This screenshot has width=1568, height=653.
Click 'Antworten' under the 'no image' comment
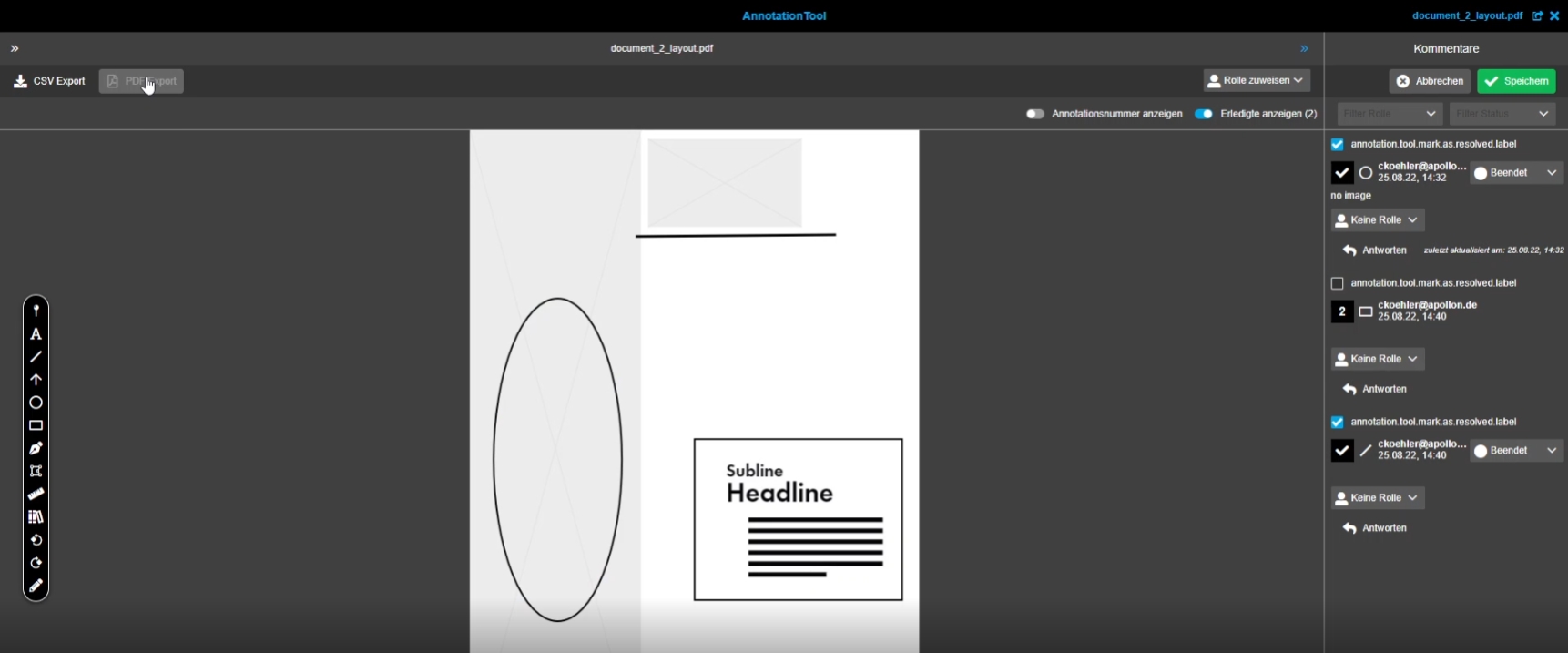point(1375,250)
